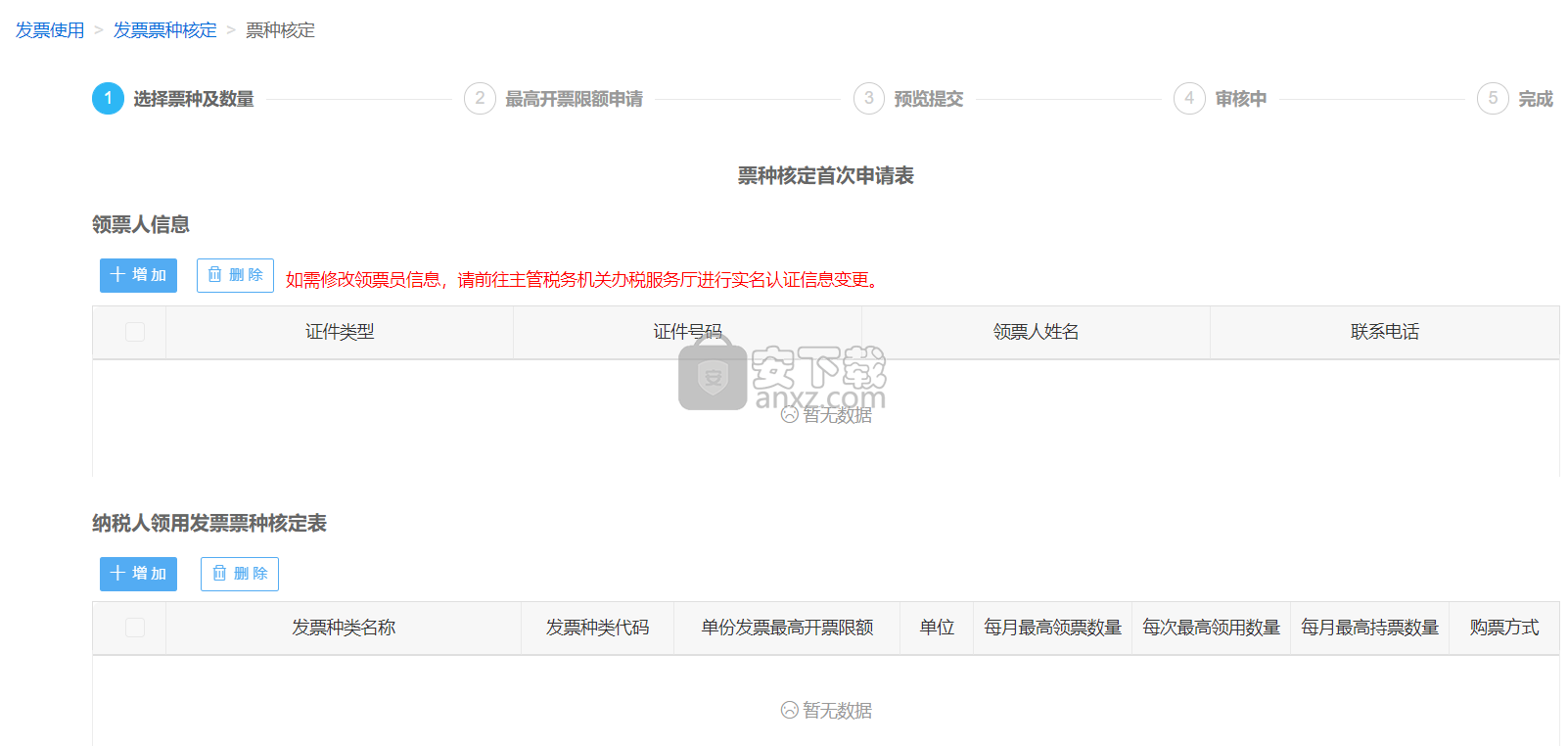The image size is (1568, 746).
Task: Add a row under 纳税人领用发票票种核定表 with 增加
Action: click(x=138, y=574)
